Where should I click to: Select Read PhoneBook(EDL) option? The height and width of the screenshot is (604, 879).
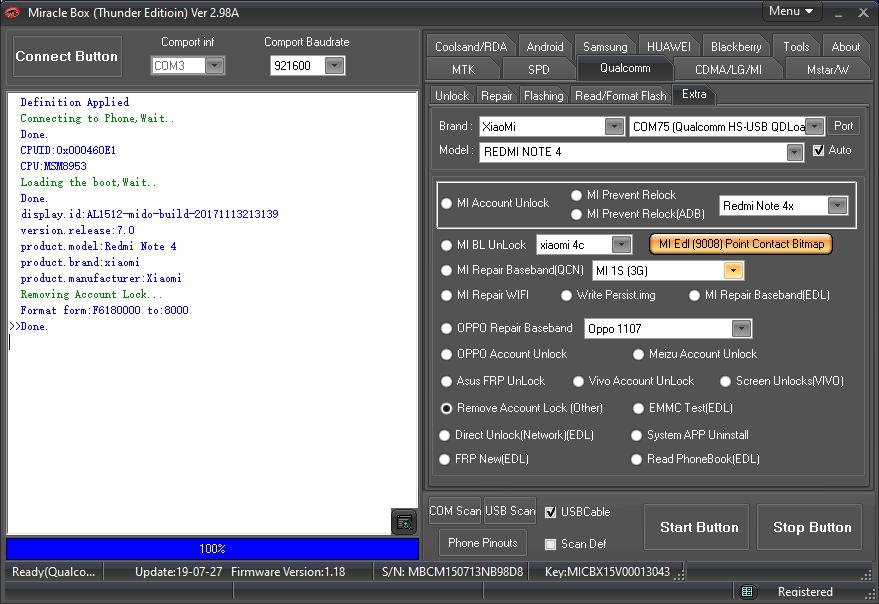coord(636,459)
